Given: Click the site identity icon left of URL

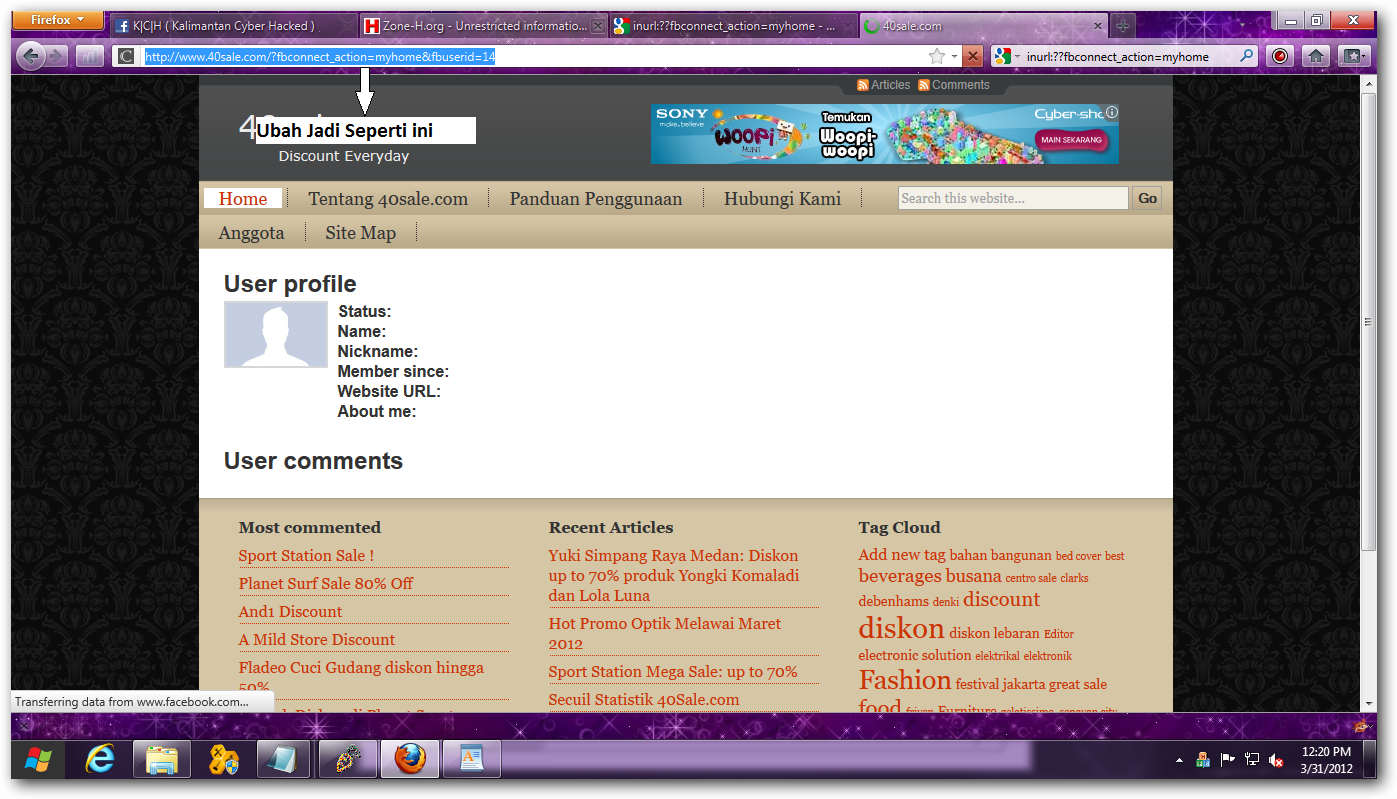Looking at the screenshot, I should (125, 57).
